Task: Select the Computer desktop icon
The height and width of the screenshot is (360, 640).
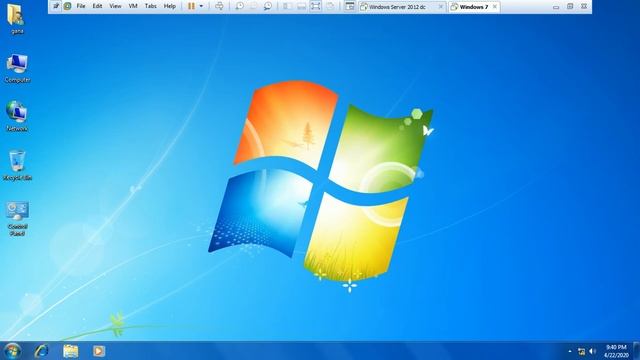Action: click(17, 68)
